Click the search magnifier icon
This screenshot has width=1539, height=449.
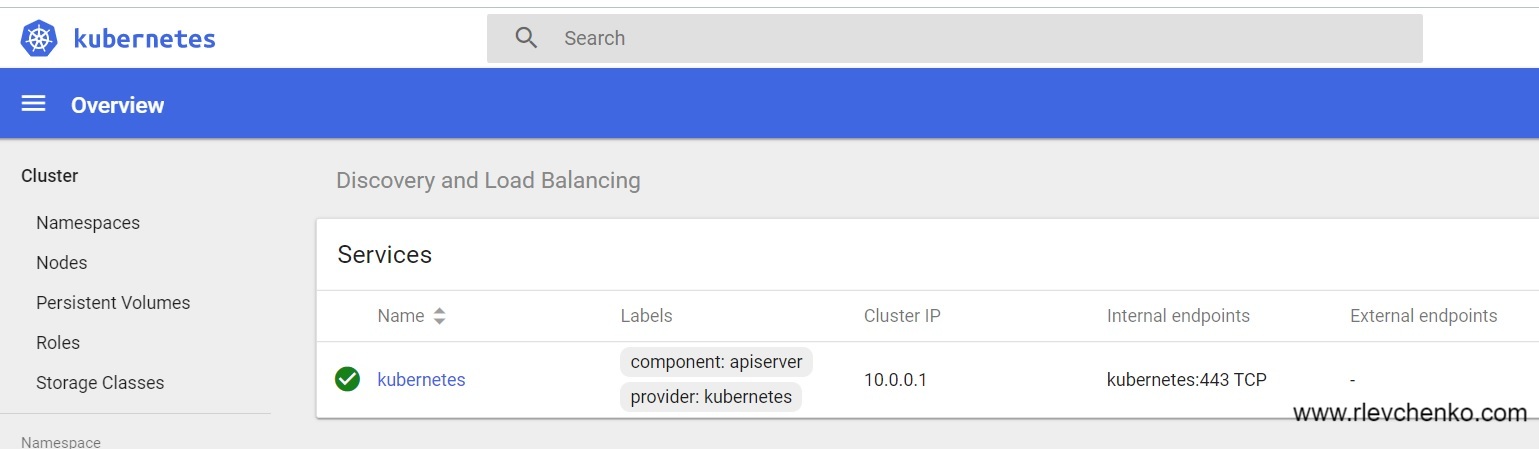[x=526, y=38]
